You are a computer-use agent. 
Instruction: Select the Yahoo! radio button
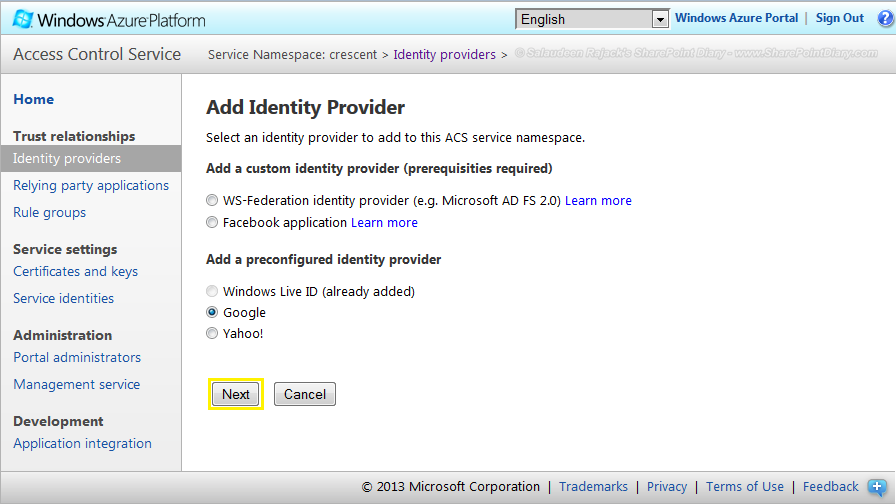(212, 333)
